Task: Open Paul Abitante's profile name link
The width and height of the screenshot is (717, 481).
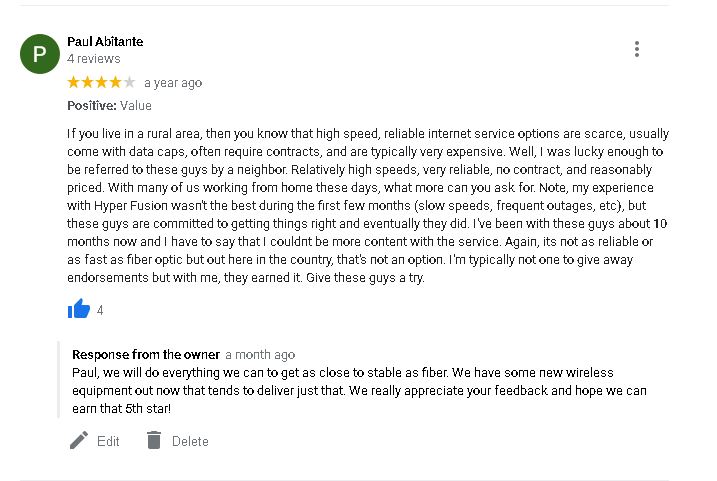Action: pyautogui.click(x=105, y=42)
